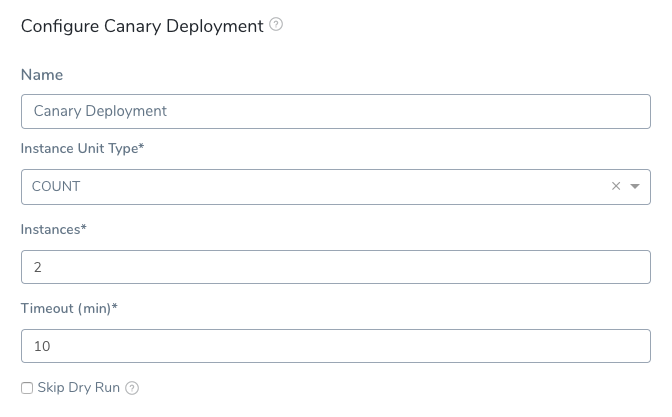Screen dimensions: 672x417
Task: Click the Instance Unit Type label
Action: (x=82, y=148)
